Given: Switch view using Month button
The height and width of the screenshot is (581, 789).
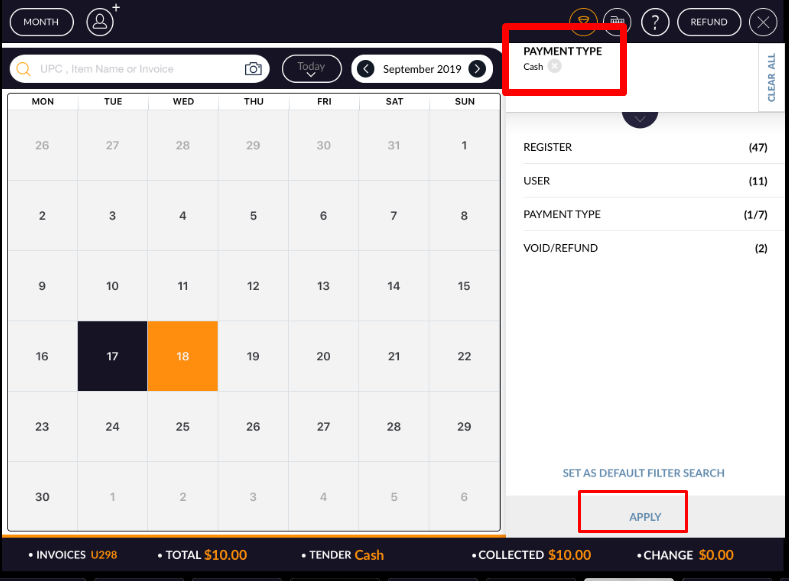Looking at the screenshot, I should coord(41,21).
